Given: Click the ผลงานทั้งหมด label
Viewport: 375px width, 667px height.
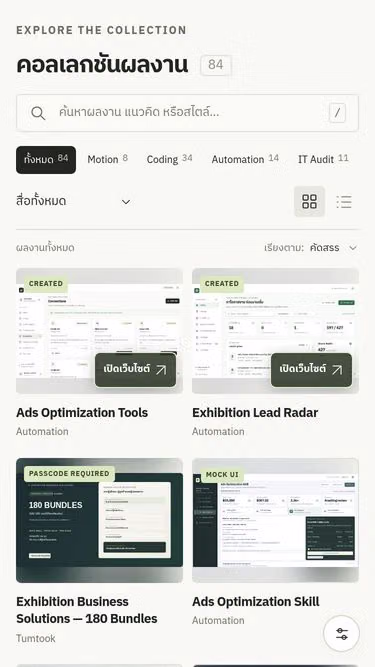Looking at the screenshot, I should pos(45,248).
